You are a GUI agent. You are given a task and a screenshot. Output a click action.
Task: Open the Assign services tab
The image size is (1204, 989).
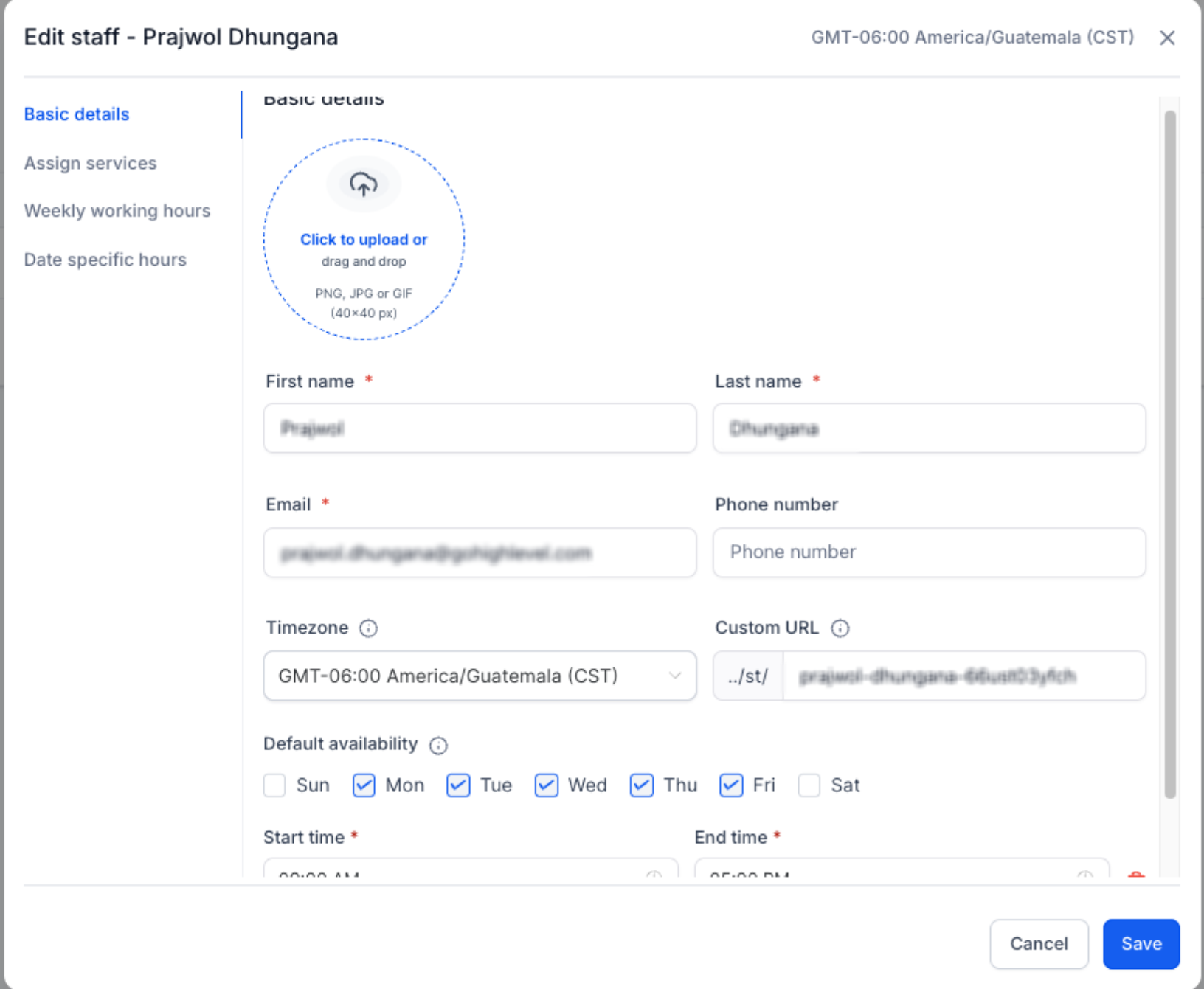click(91, 163)
